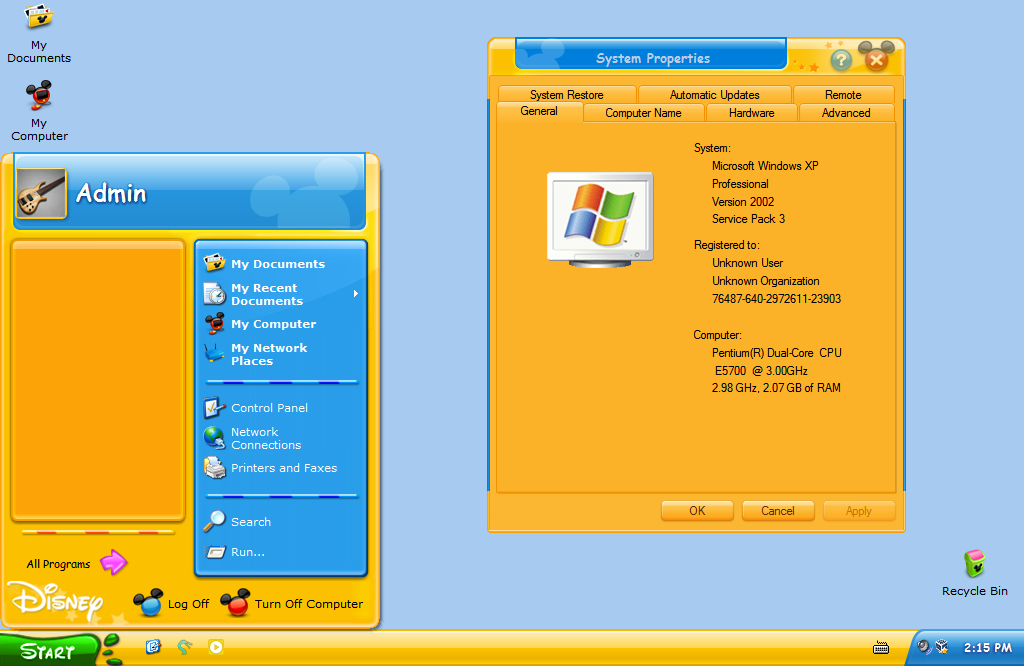This screenshot has height=666, width=1024.
Task: Launch Windows Media Player from the taskbar
Action: (x=216, y=648)
